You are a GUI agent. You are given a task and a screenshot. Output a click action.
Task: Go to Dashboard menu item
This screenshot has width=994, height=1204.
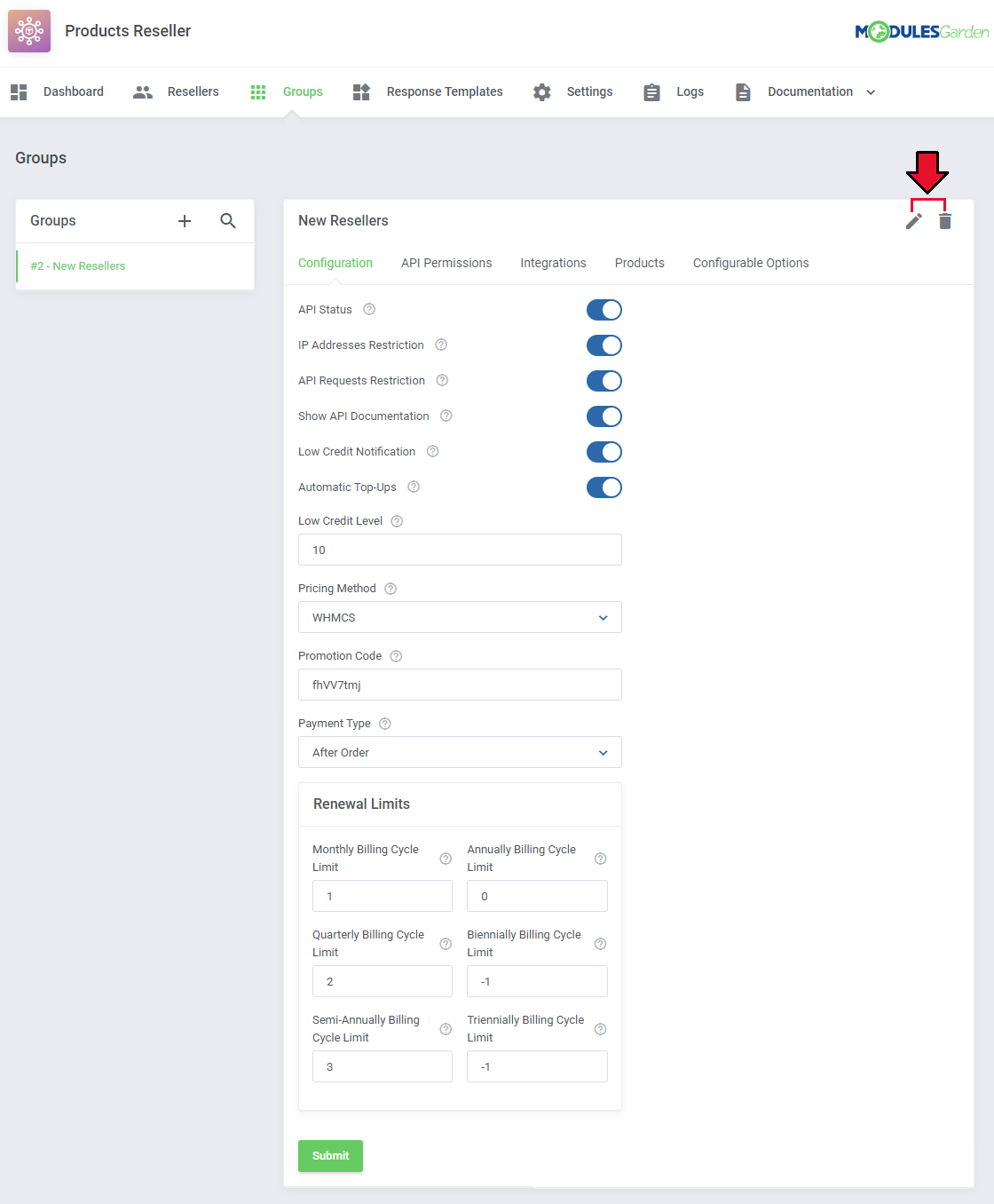click(74, 91)
